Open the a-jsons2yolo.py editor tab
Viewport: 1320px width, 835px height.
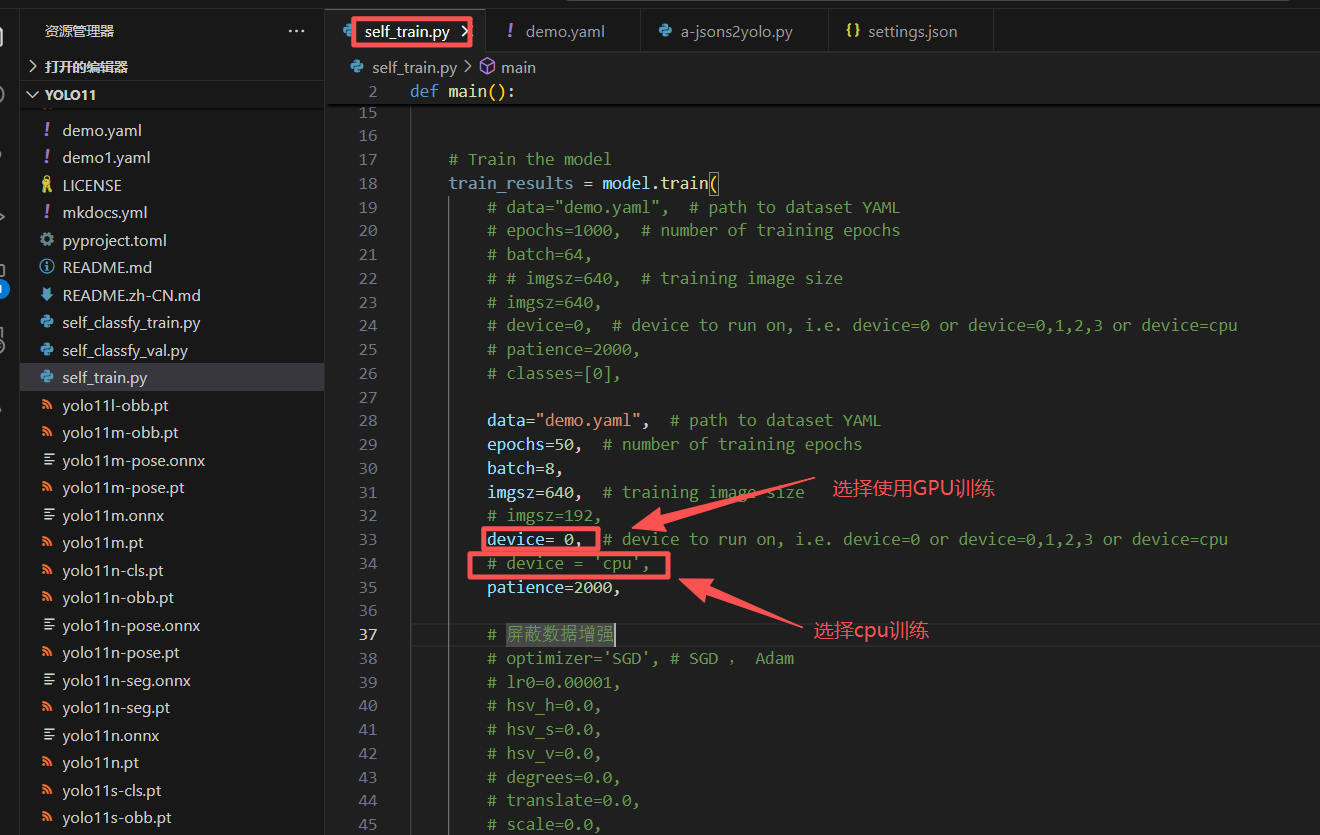pos(736,31)
